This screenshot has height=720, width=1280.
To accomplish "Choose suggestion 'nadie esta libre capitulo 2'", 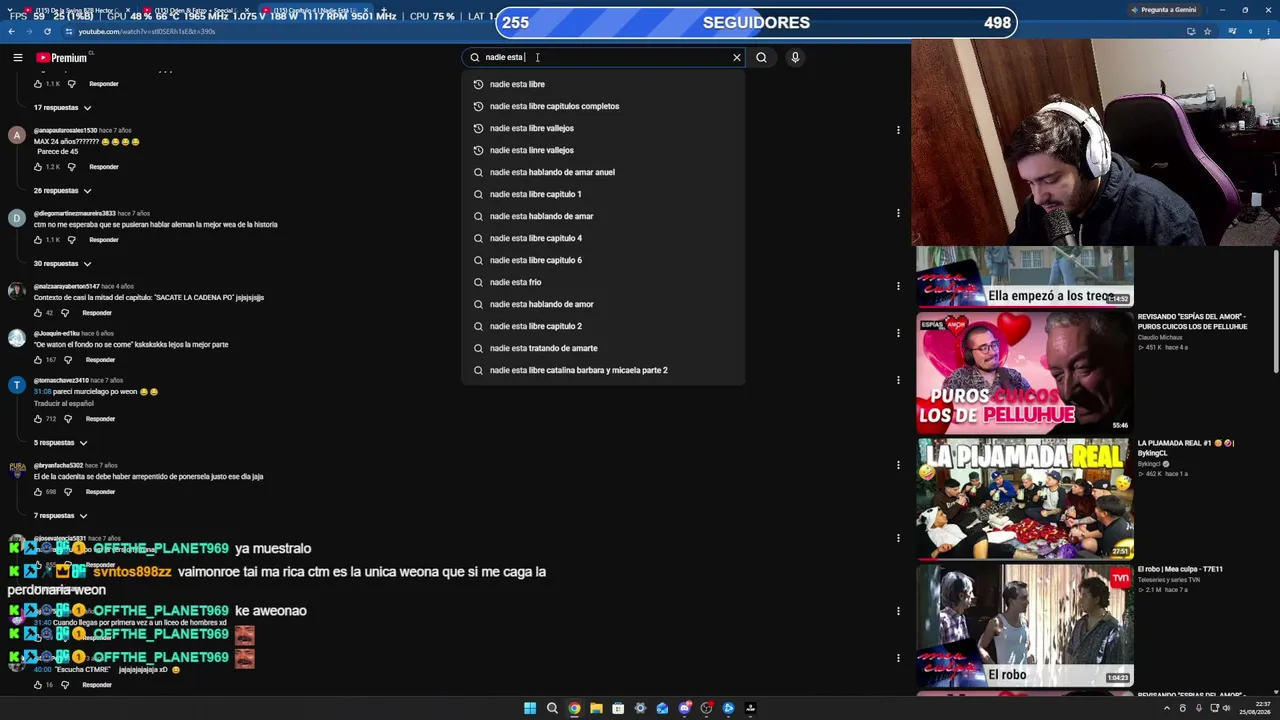I will pos(603,326).
